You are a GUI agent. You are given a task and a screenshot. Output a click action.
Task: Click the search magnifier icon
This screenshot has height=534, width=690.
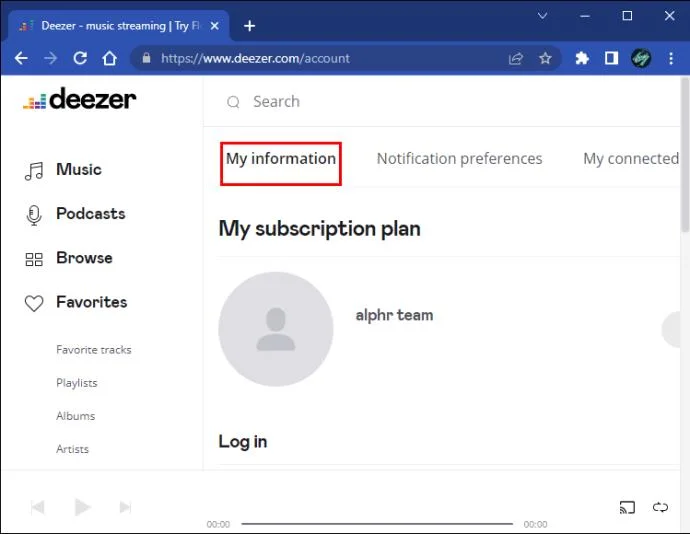233,102
